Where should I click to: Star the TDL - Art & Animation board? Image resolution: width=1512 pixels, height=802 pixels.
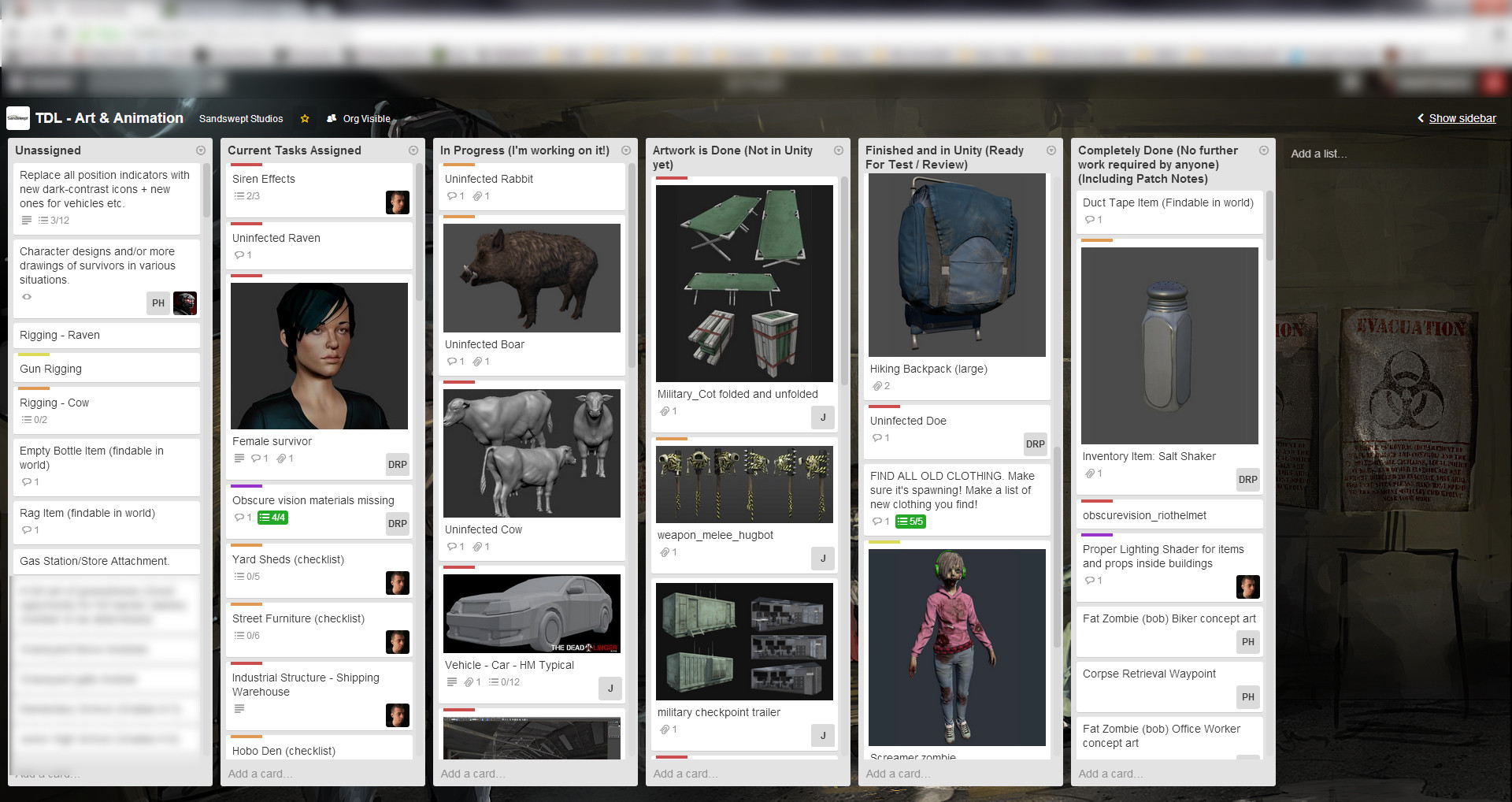(305, 119)
